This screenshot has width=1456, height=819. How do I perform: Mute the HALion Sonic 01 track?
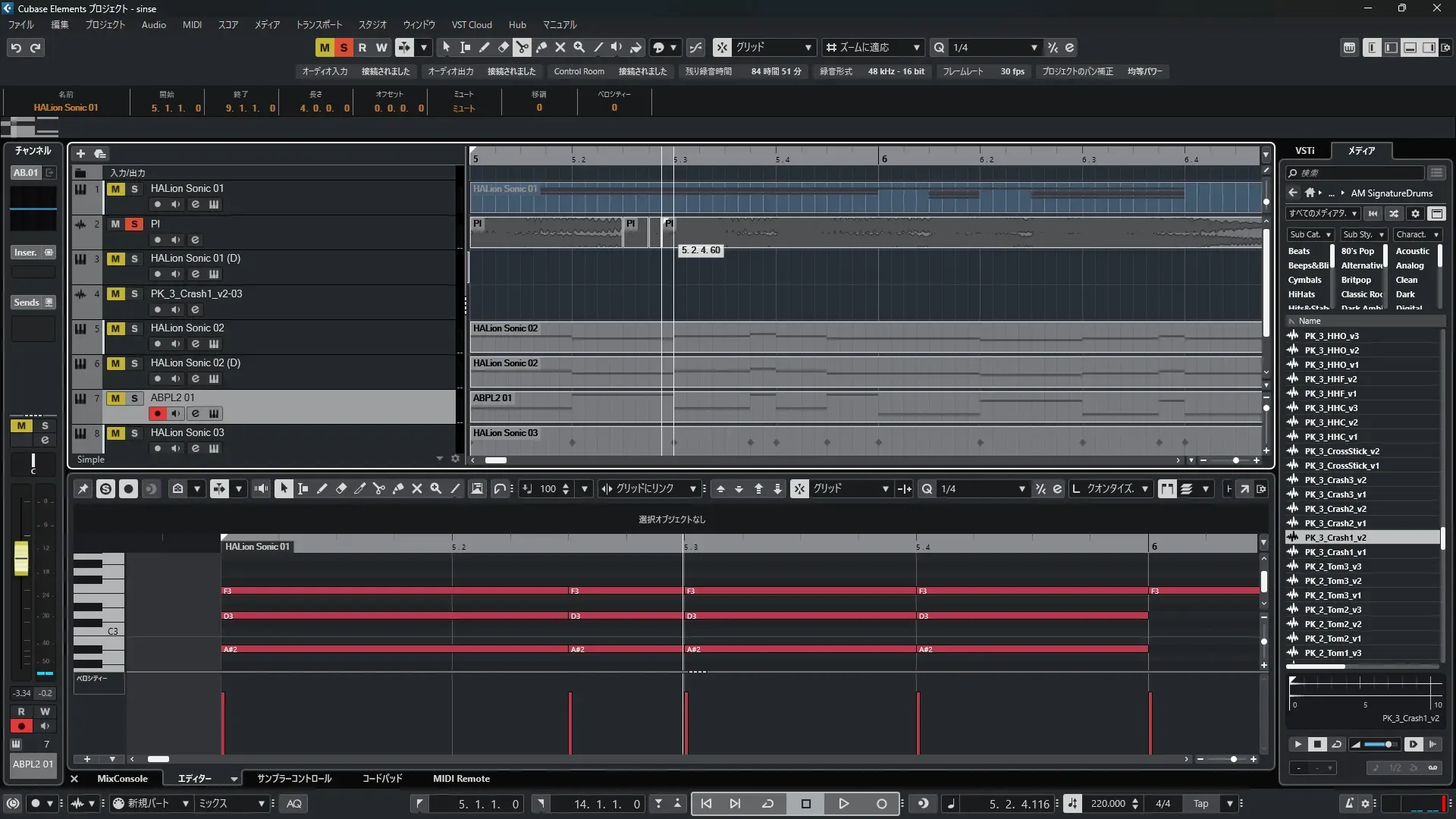tap(115, 189)
